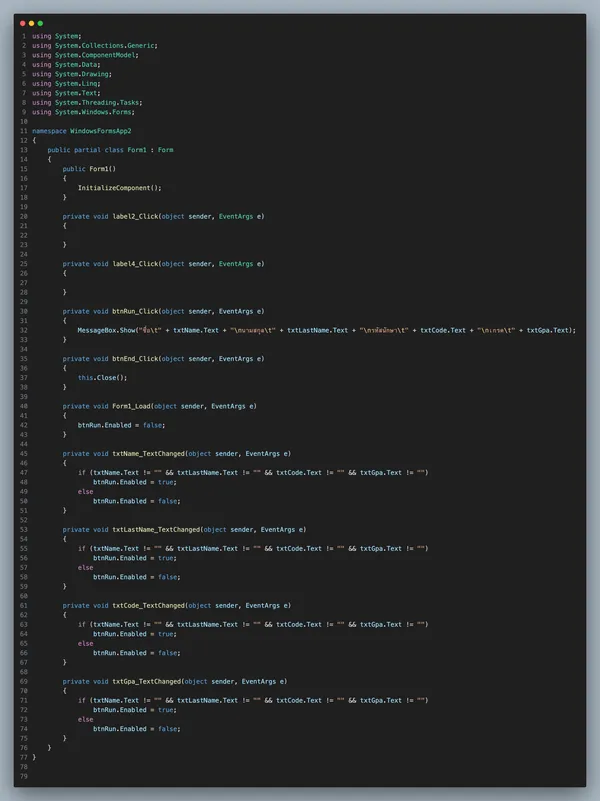The height and width of the screenshot is (801, 600).
Task: Click 'public partial class Form1 : Form' line
Action: tap(110, 150)
